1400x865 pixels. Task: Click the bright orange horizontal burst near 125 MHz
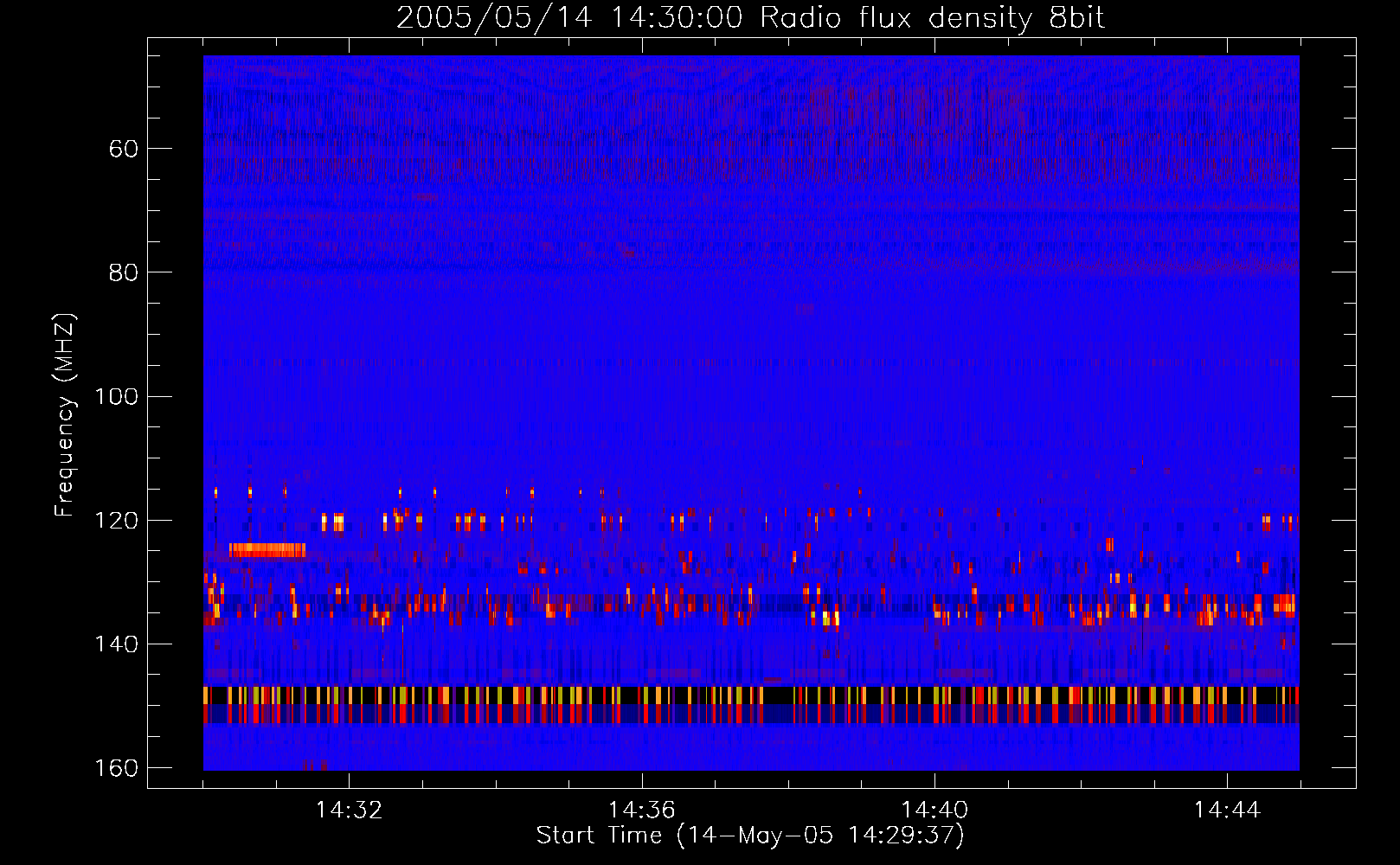coord(267,549)
